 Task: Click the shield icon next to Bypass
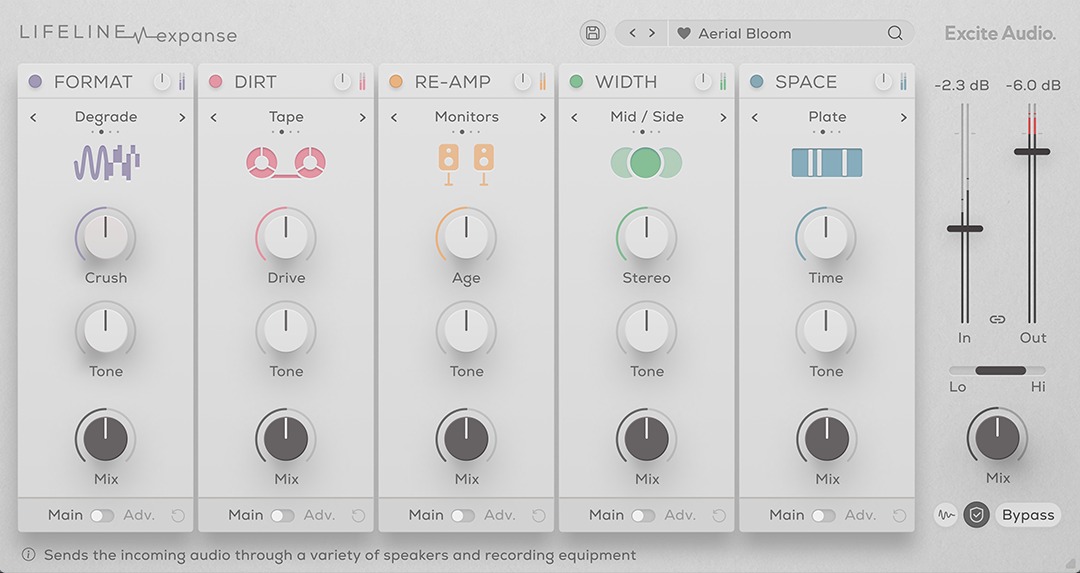[976, 515]
